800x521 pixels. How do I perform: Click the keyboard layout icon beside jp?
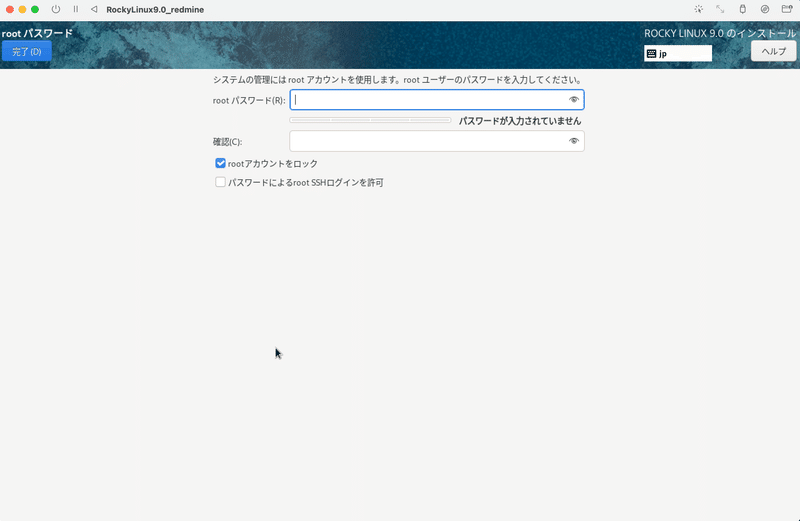click(x=652, y=54)
